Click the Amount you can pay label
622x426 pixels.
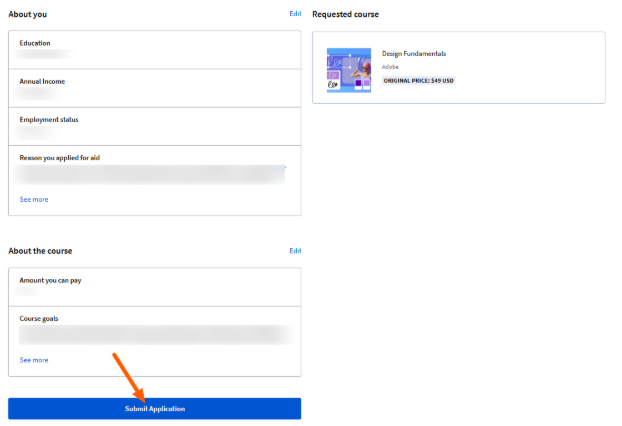(x=50, y=280)
